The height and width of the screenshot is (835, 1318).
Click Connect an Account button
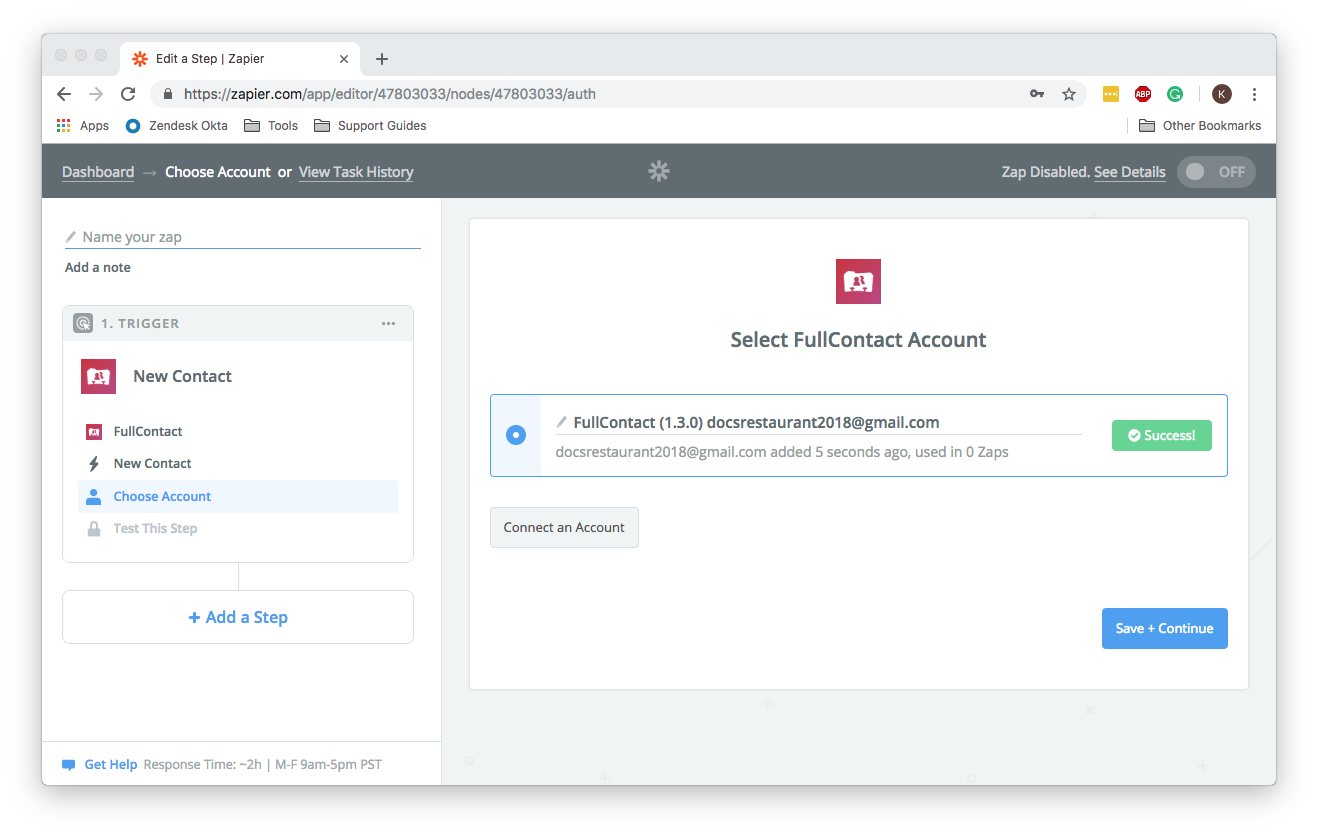tap(564, 527)
